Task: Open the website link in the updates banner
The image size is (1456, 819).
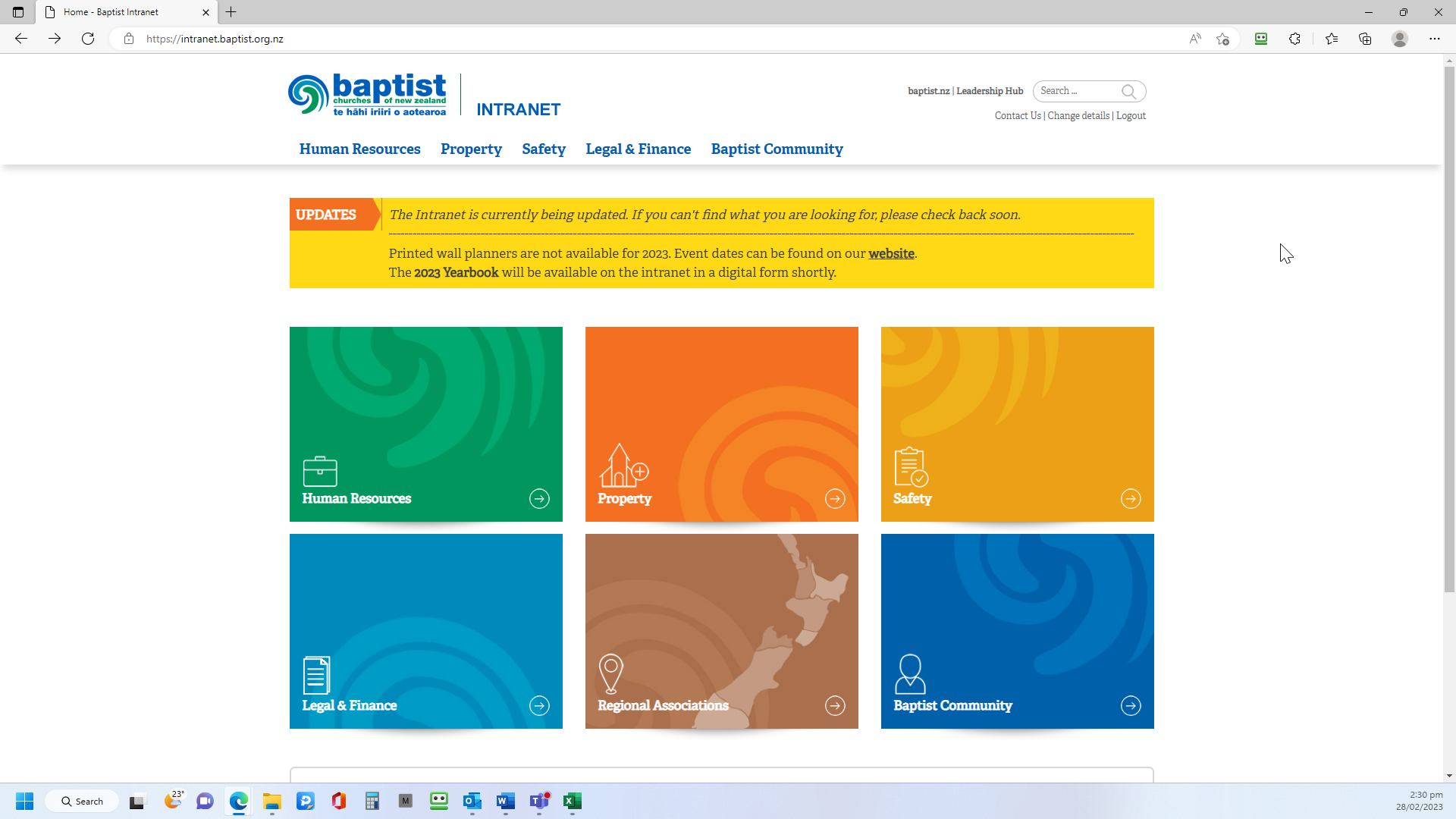Action: tap(890, 253)
